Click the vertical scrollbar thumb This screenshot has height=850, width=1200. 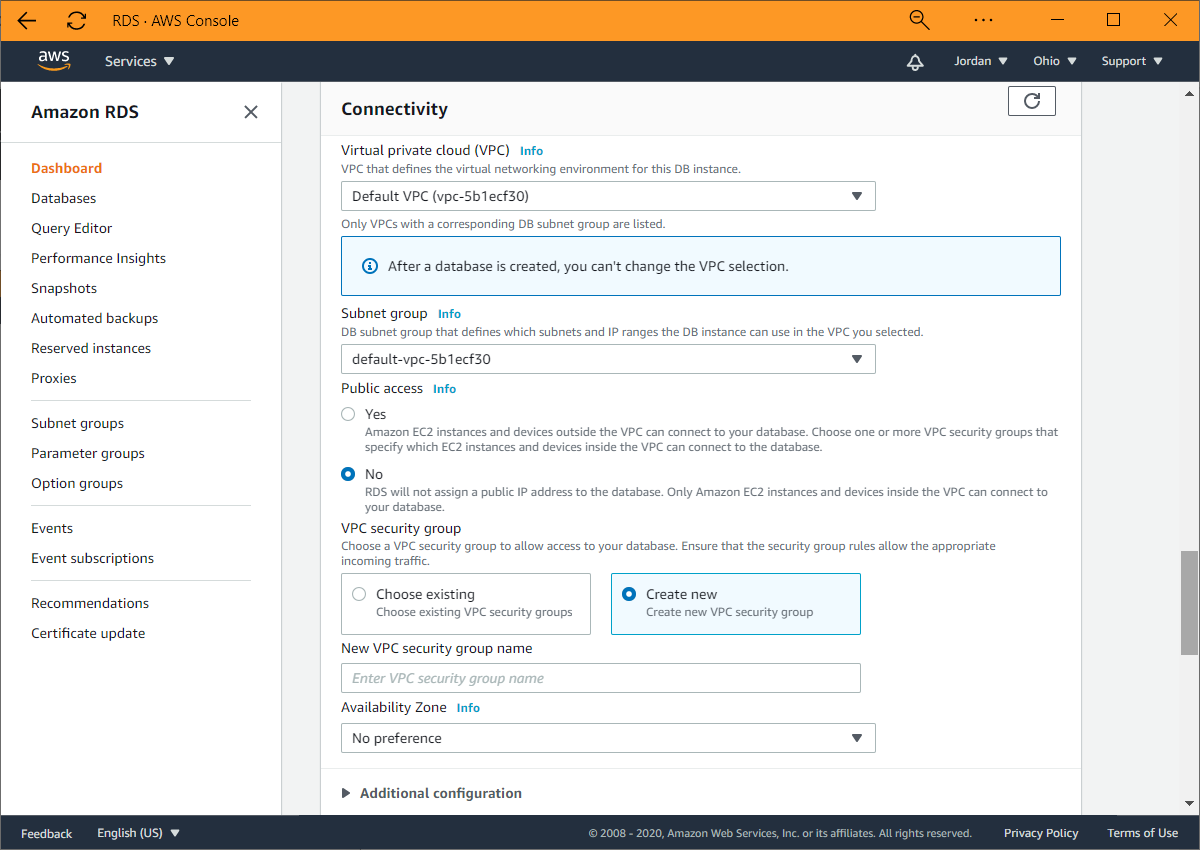pyautogui.click(x=1189, y=602)
